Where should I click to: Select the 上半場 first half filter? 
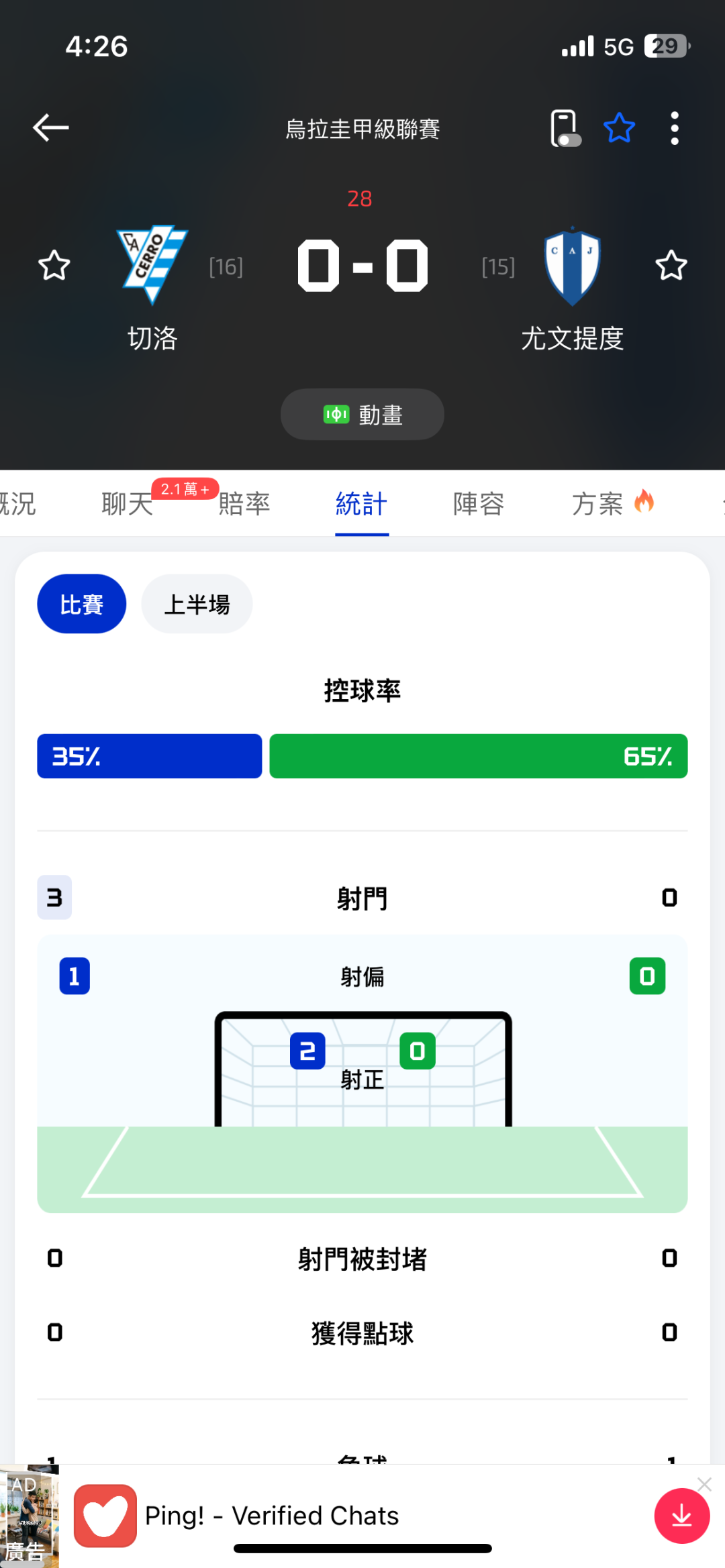pos(197,604)
